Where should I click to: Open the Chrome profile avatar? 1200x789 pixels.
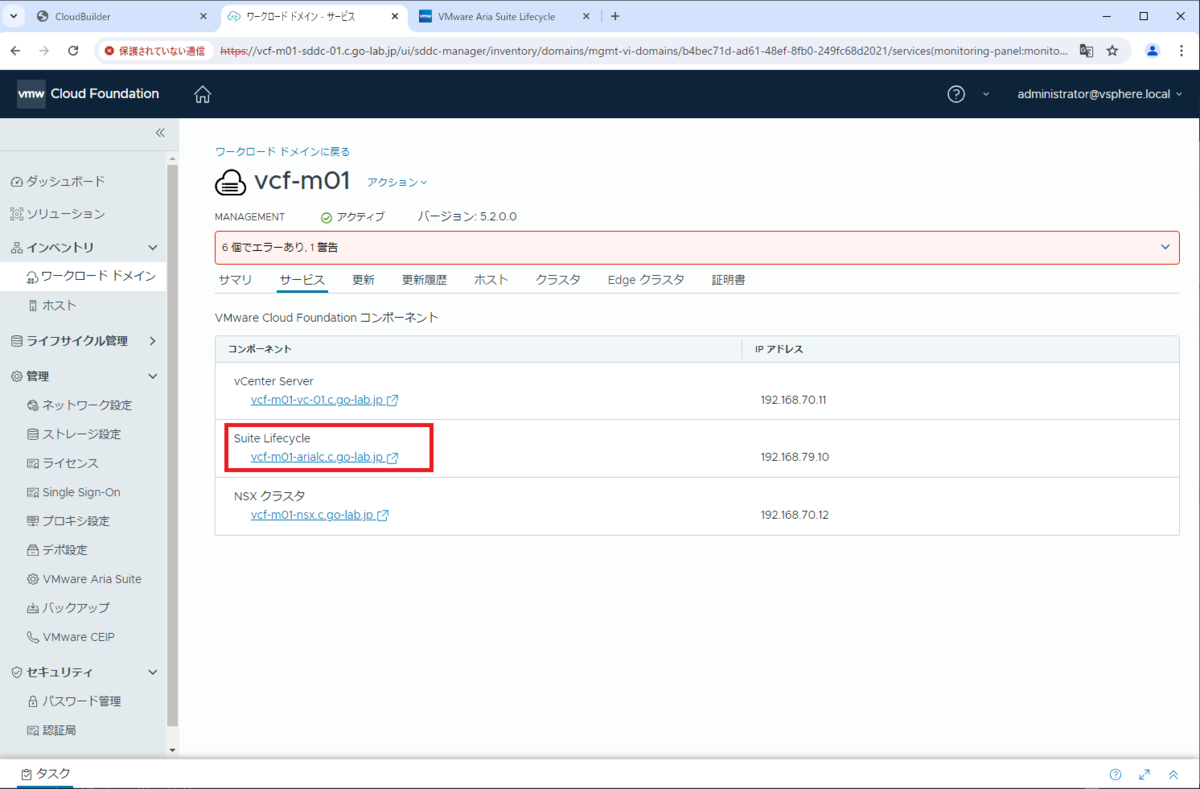[x=1152, y=50]
